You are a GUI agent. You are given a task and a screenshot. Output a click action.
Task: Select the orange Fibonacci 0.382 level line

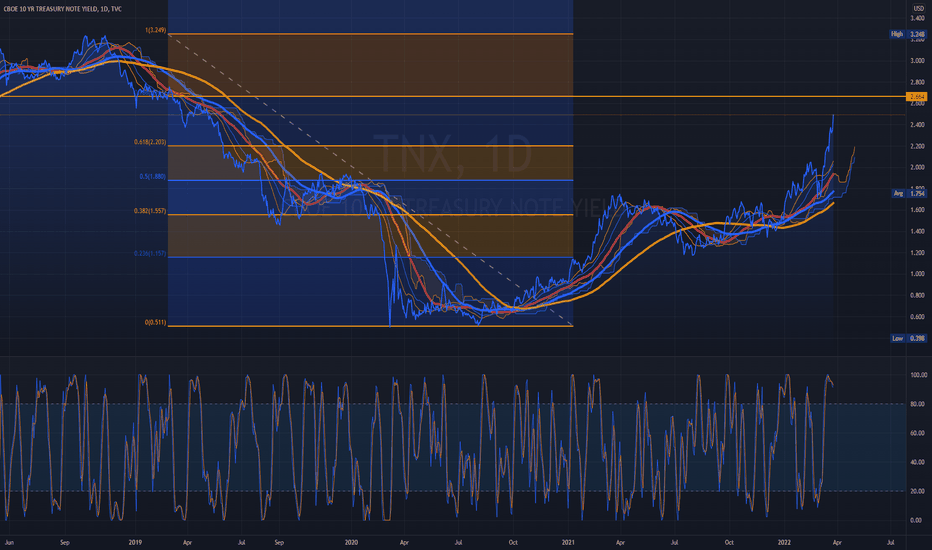click(x=370, y=215)
